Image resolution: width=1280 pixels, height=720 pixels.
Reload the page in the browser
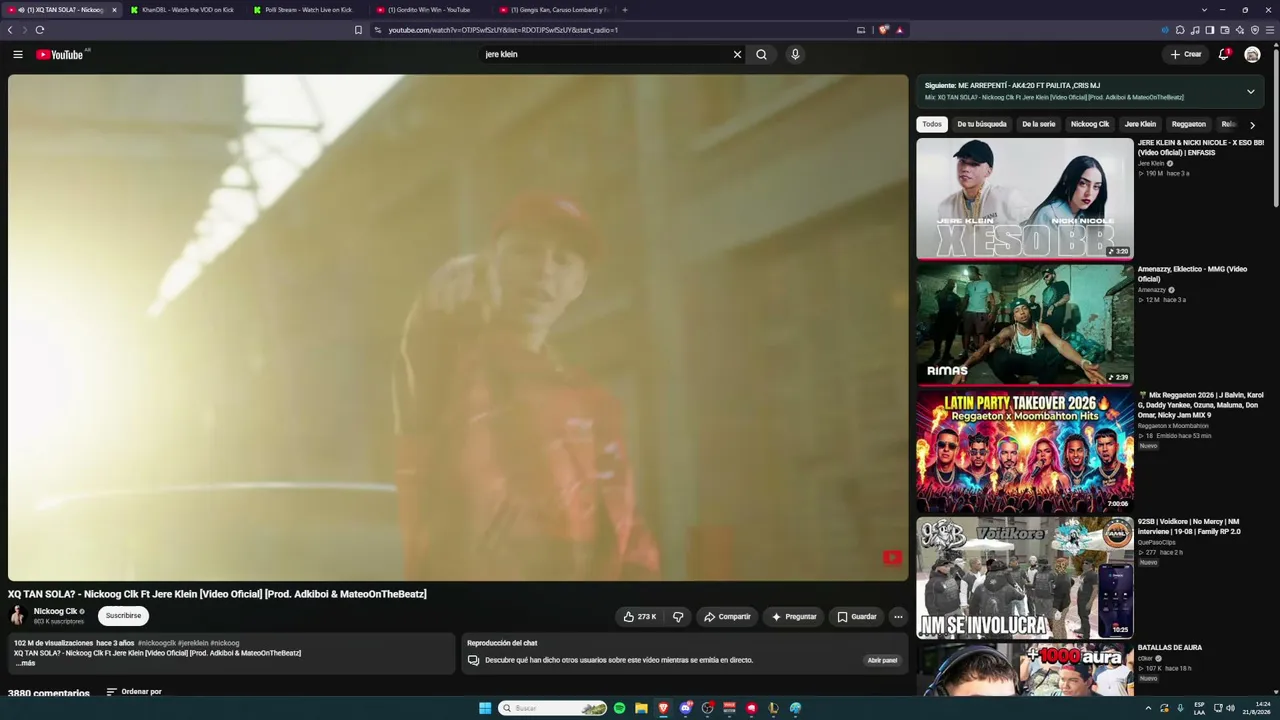click(x=40, y=30)
